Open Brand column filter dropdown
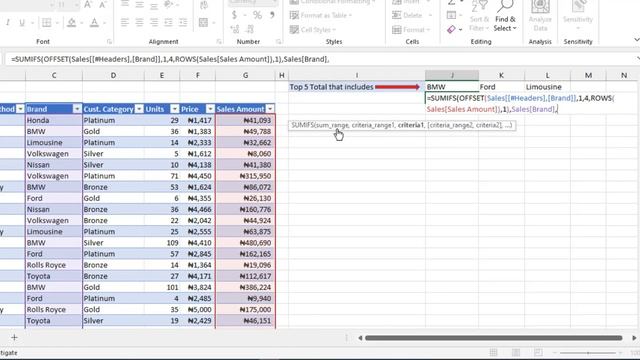The height and width of the screenshot is (360, 640). 77,109
